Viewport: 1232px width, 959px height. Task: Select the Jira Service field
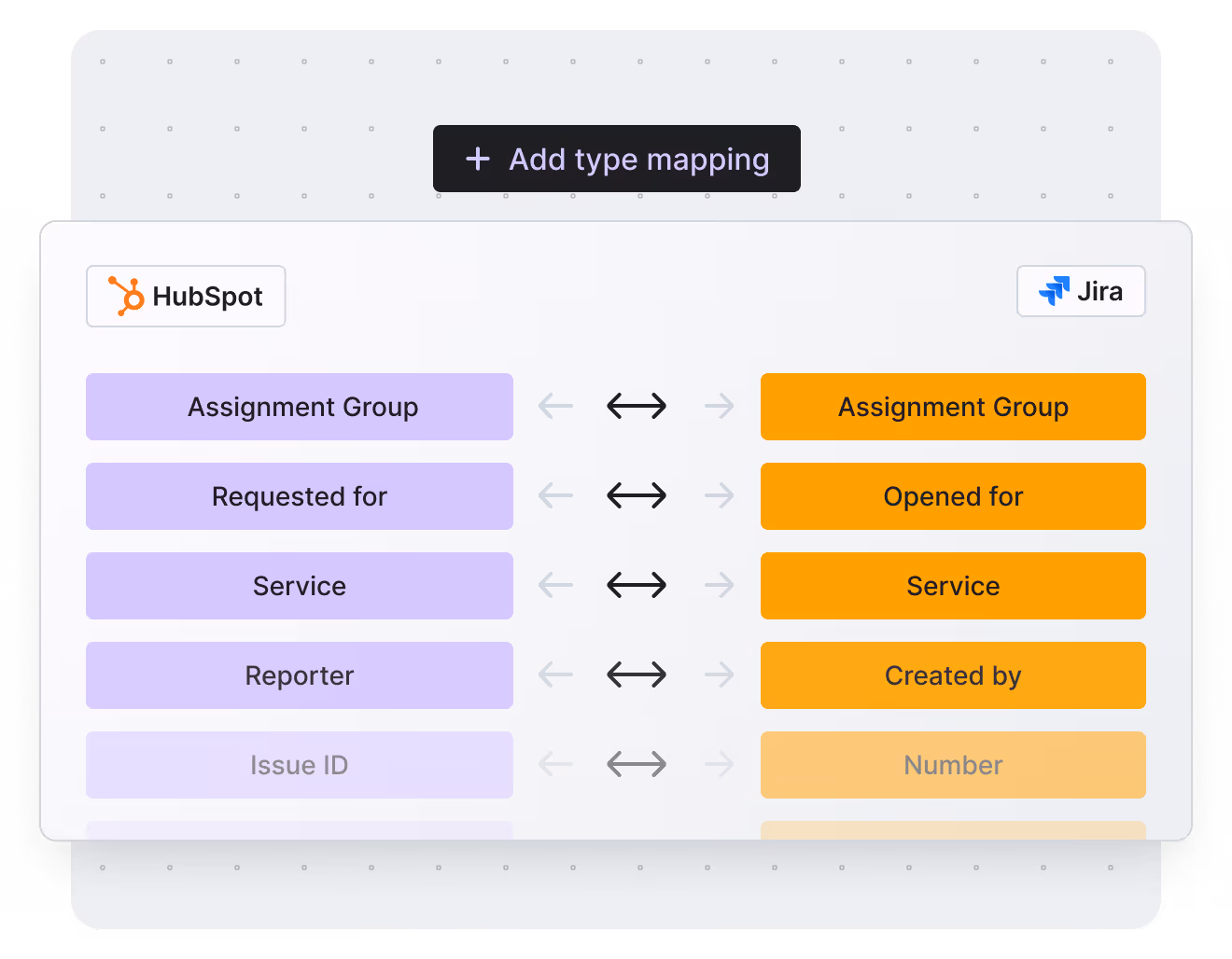click(x=953, y=586)
